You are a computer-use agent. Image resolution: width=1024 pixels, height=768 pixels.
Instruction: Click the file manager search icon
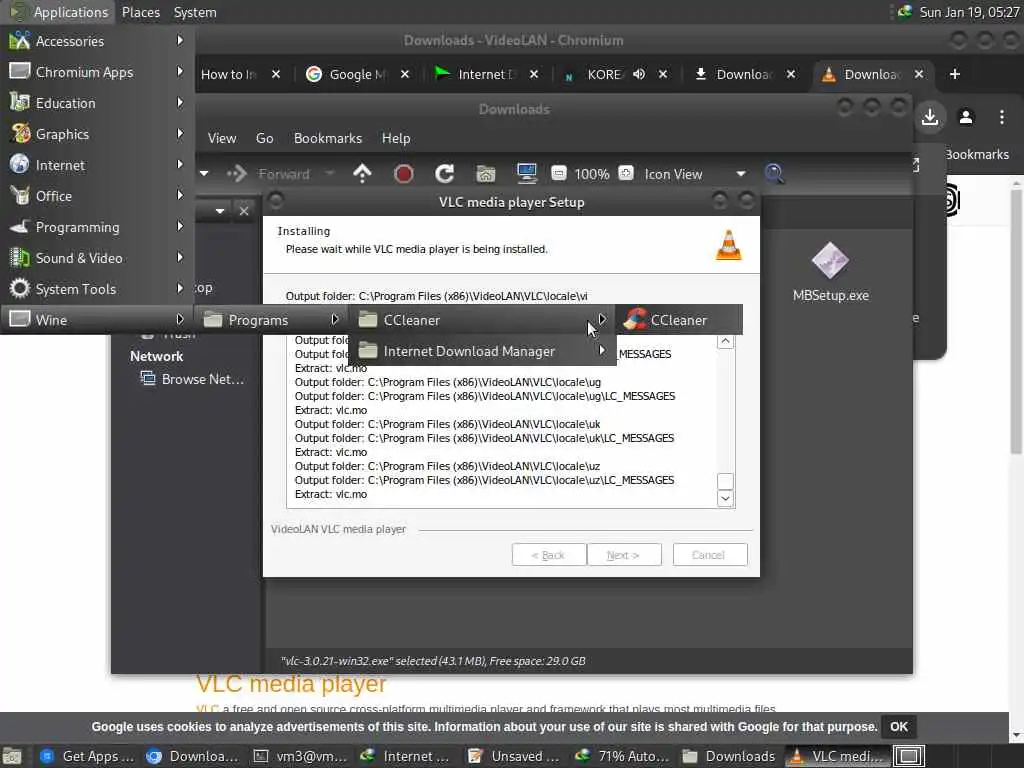click(775, 174)
